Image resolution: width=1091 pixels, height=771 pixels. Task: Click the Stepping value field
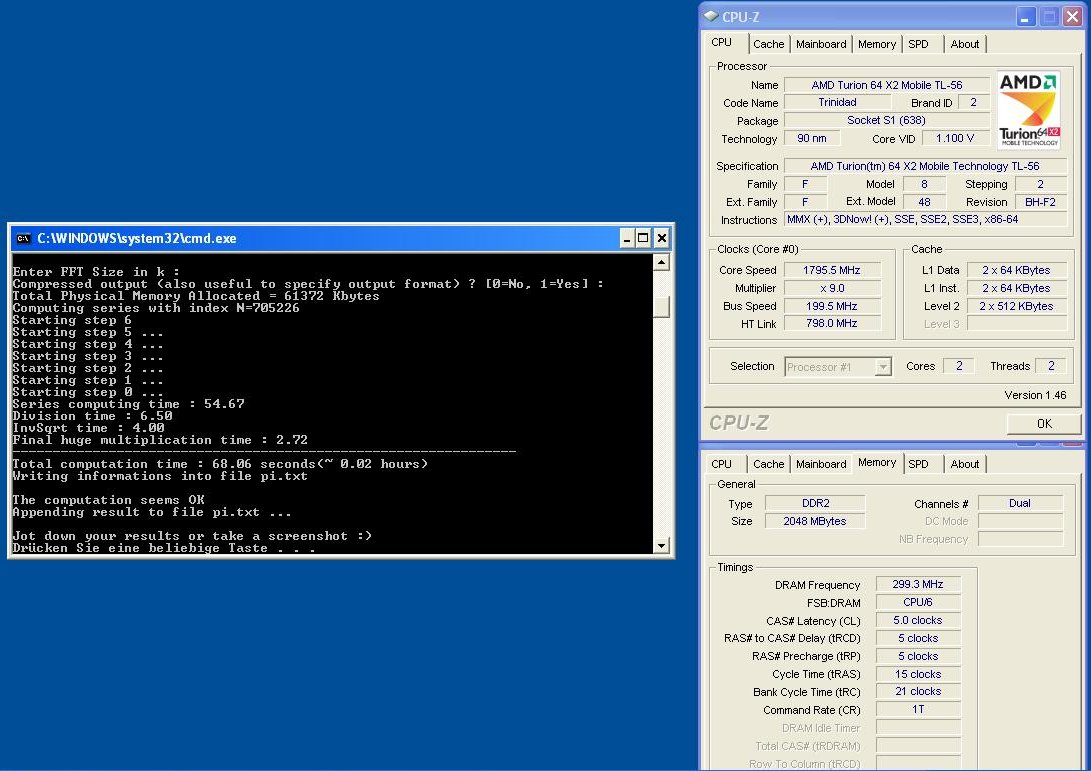coord(1040,184)
